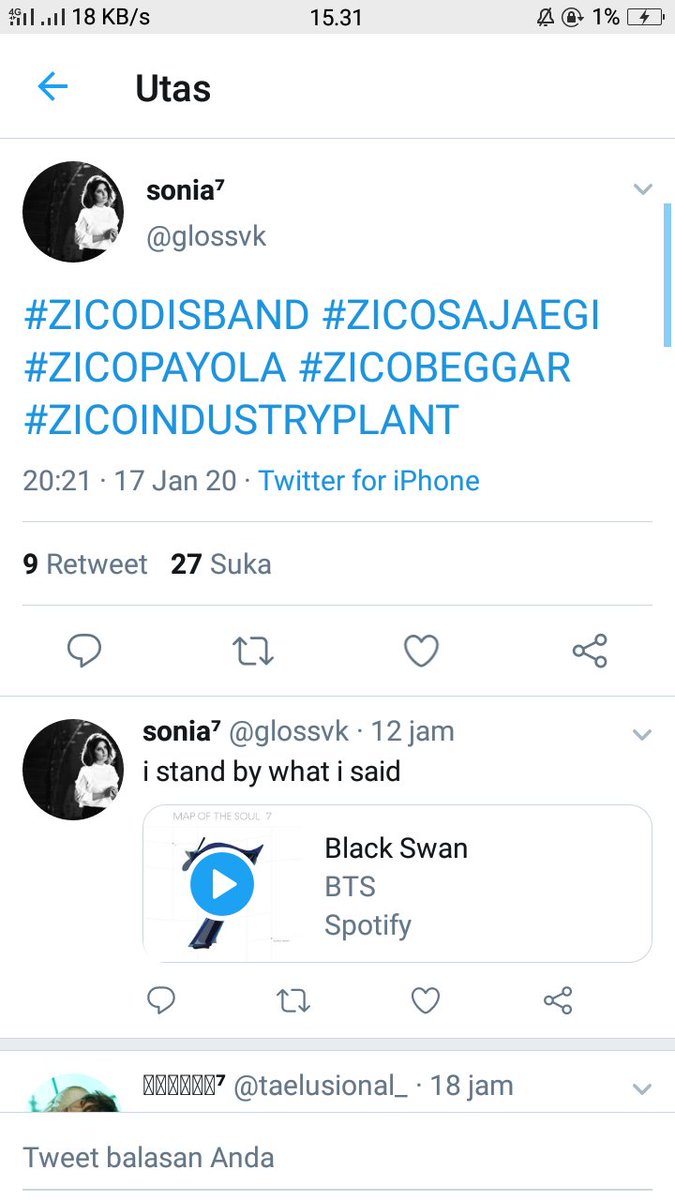Open the #ZICODISBAND hashtag

tap(166, 315)
